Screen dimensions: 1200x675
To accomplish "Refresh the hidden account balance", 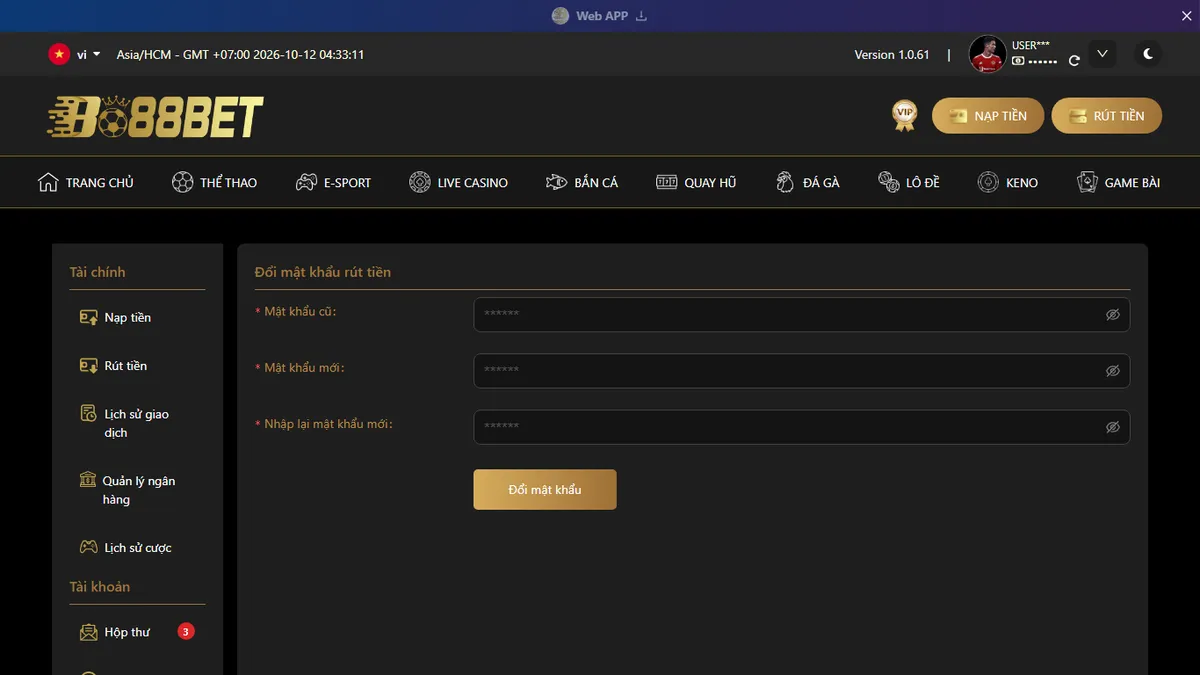I will click(x=1074, y=61).
